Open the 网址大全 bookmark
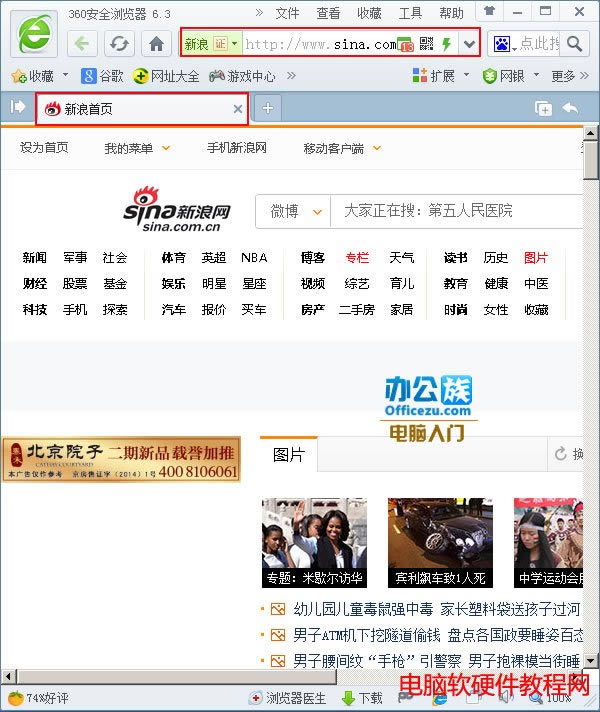This screenshot has width=600, height=712. tap(166, 76)
